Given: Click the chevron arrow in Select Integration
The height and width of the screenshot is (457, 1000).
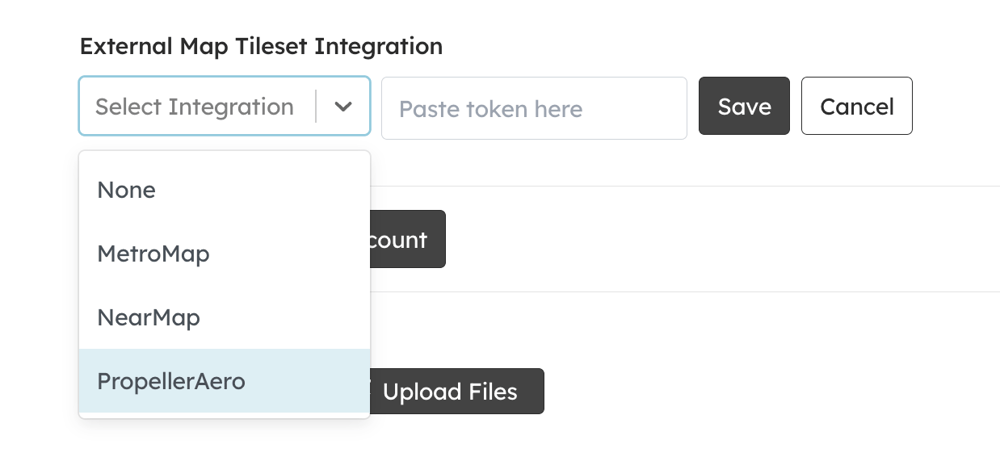Looking at the screenshot, I should click(x=343, y=106).
